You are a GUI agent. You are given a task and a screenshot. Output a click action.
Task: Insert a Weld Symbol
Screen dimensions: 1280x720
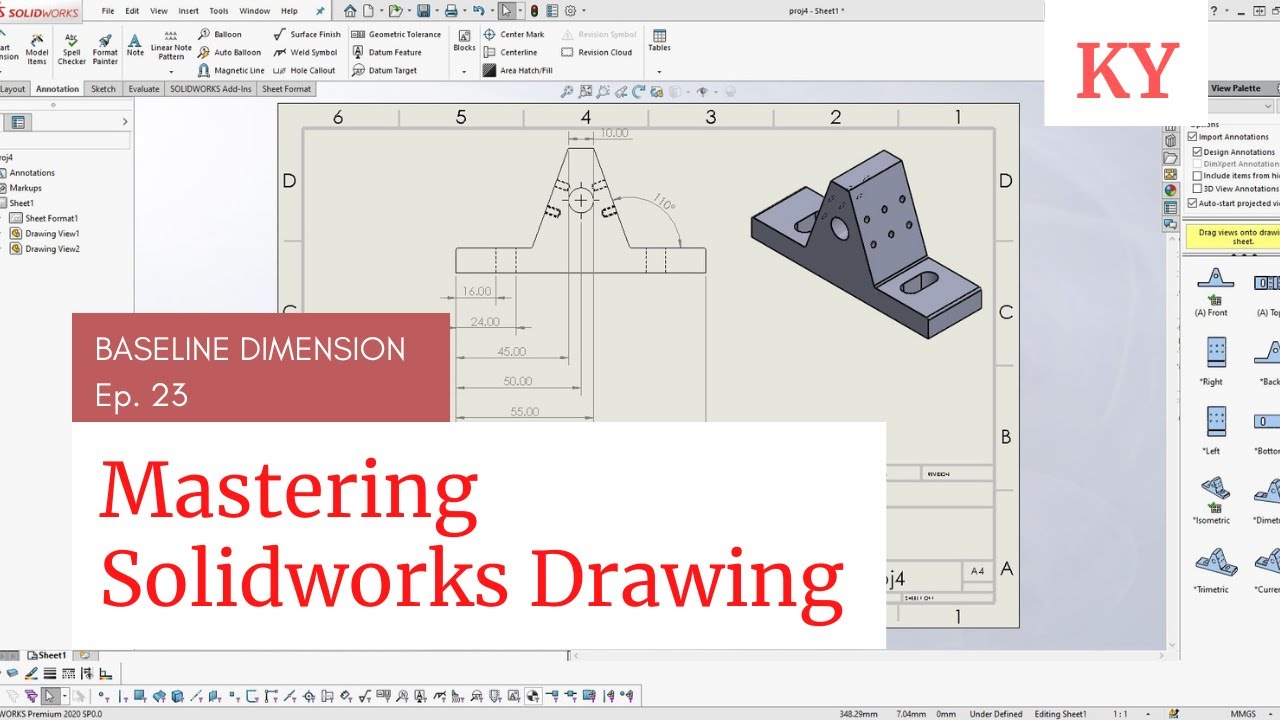coord(305,52)
